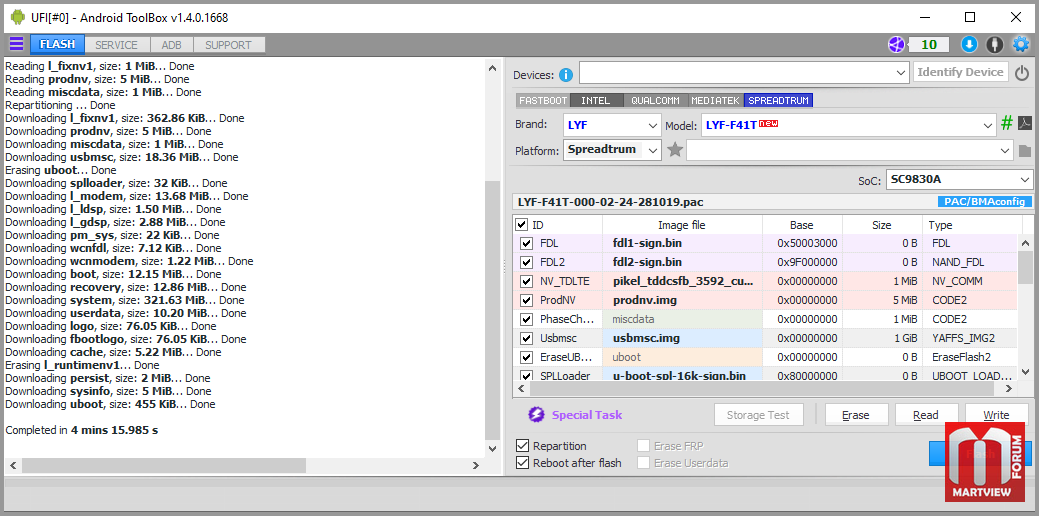
Task: Click the folder browse icon
Action: (x=1025, y=151)
